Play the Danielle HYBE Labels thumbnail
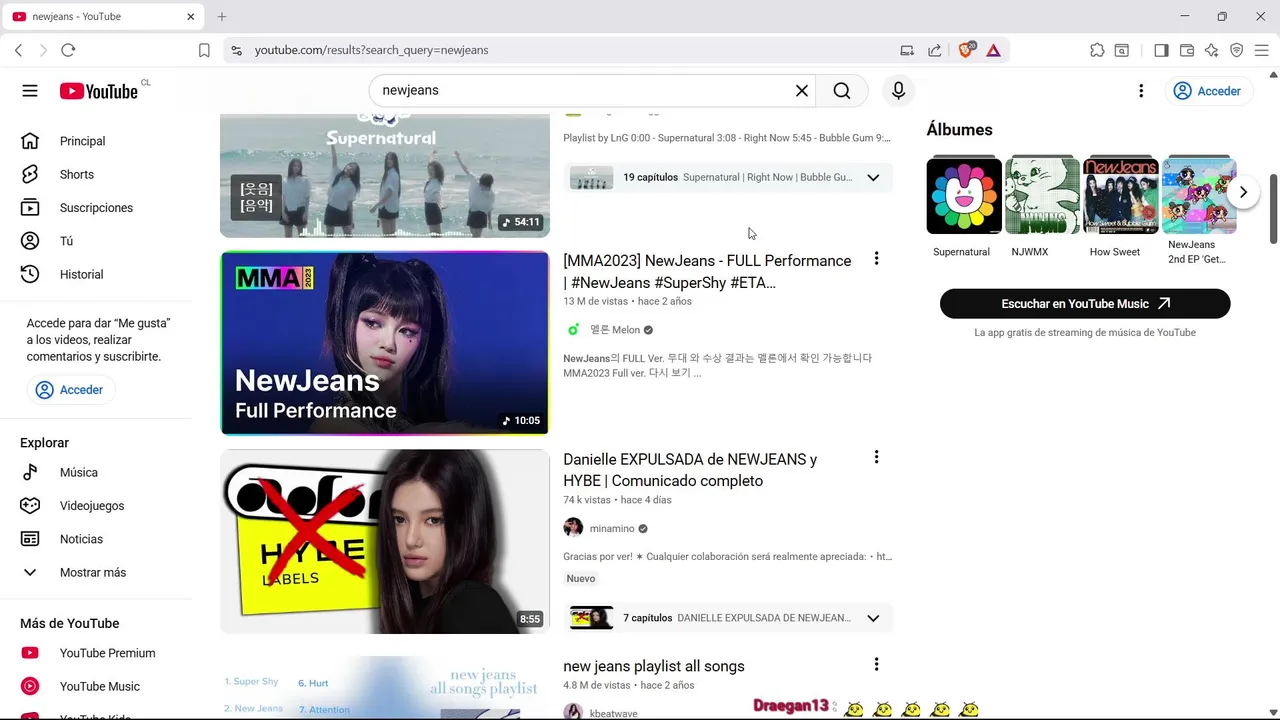 click(x=385, y=541)
